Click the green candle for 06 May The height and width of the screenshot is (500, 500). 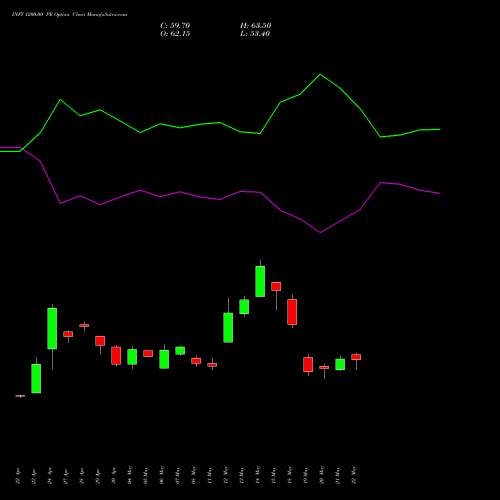click(x=164, y=359)
